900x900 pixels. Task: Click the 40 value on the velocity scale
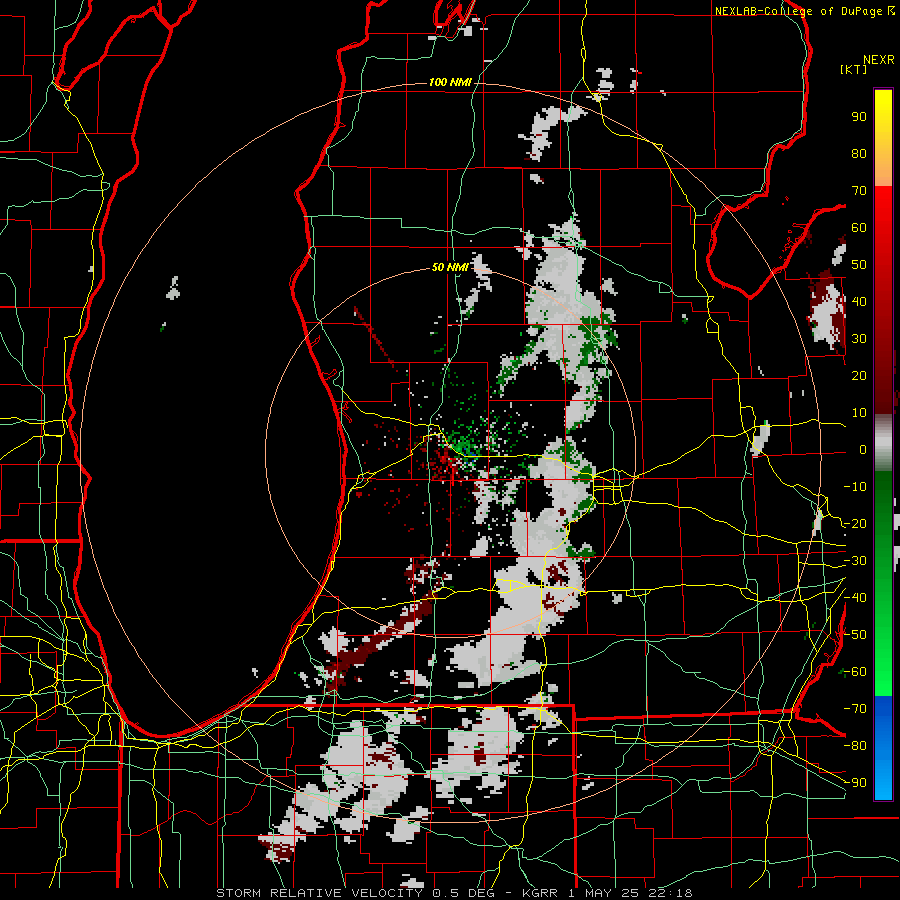(859, 301)
